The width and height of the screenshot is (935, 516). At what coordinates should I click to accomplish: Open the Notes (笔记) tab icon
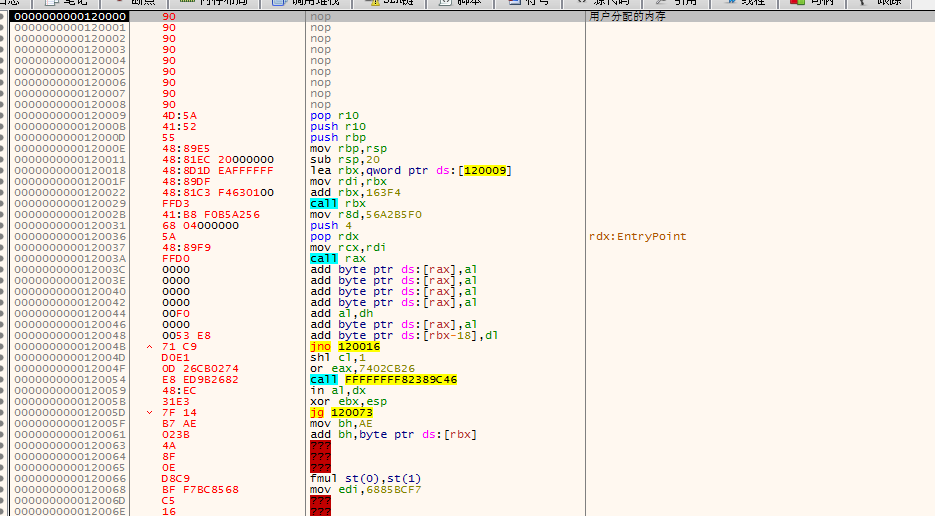53,3
